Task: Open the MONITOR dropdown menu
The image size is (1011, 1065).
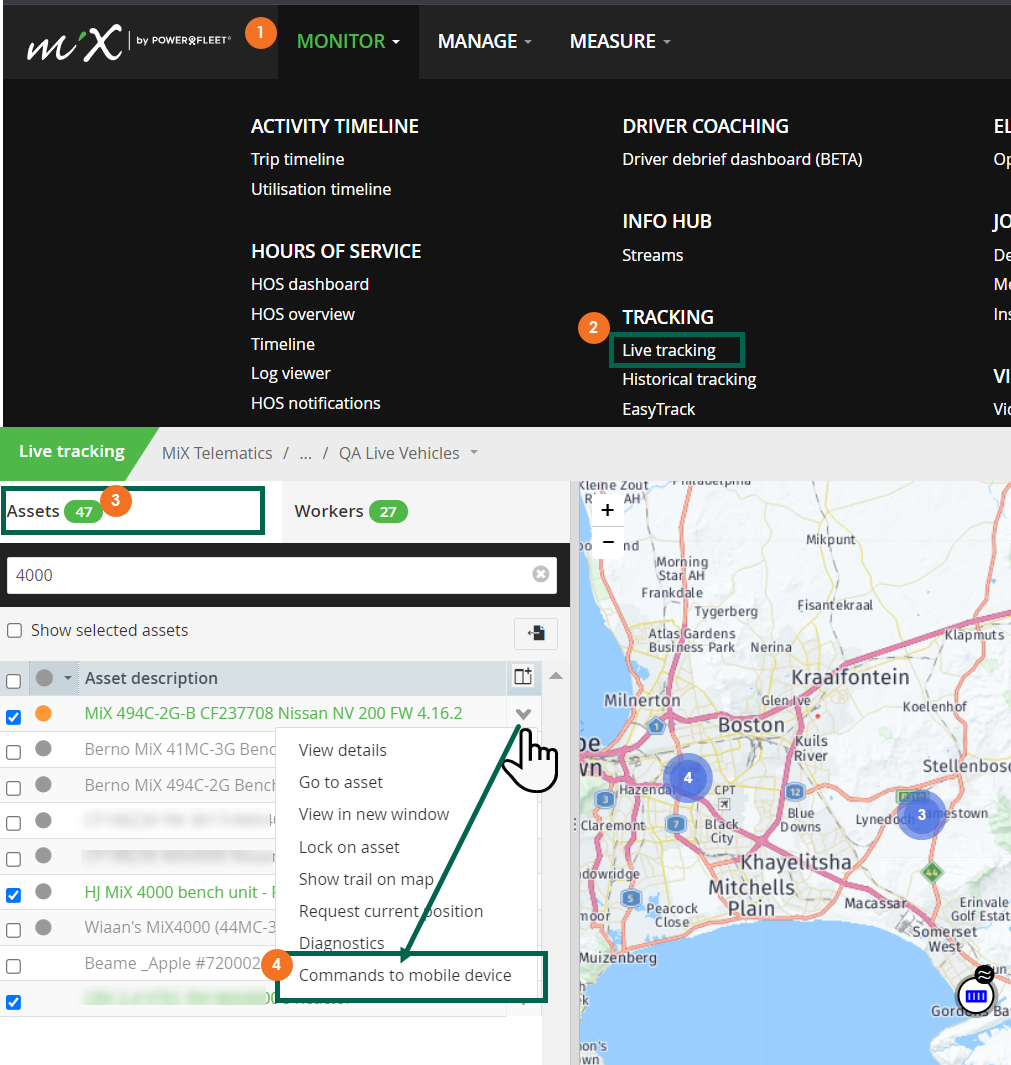Action: pyautogui.click(x=348, y=41)
